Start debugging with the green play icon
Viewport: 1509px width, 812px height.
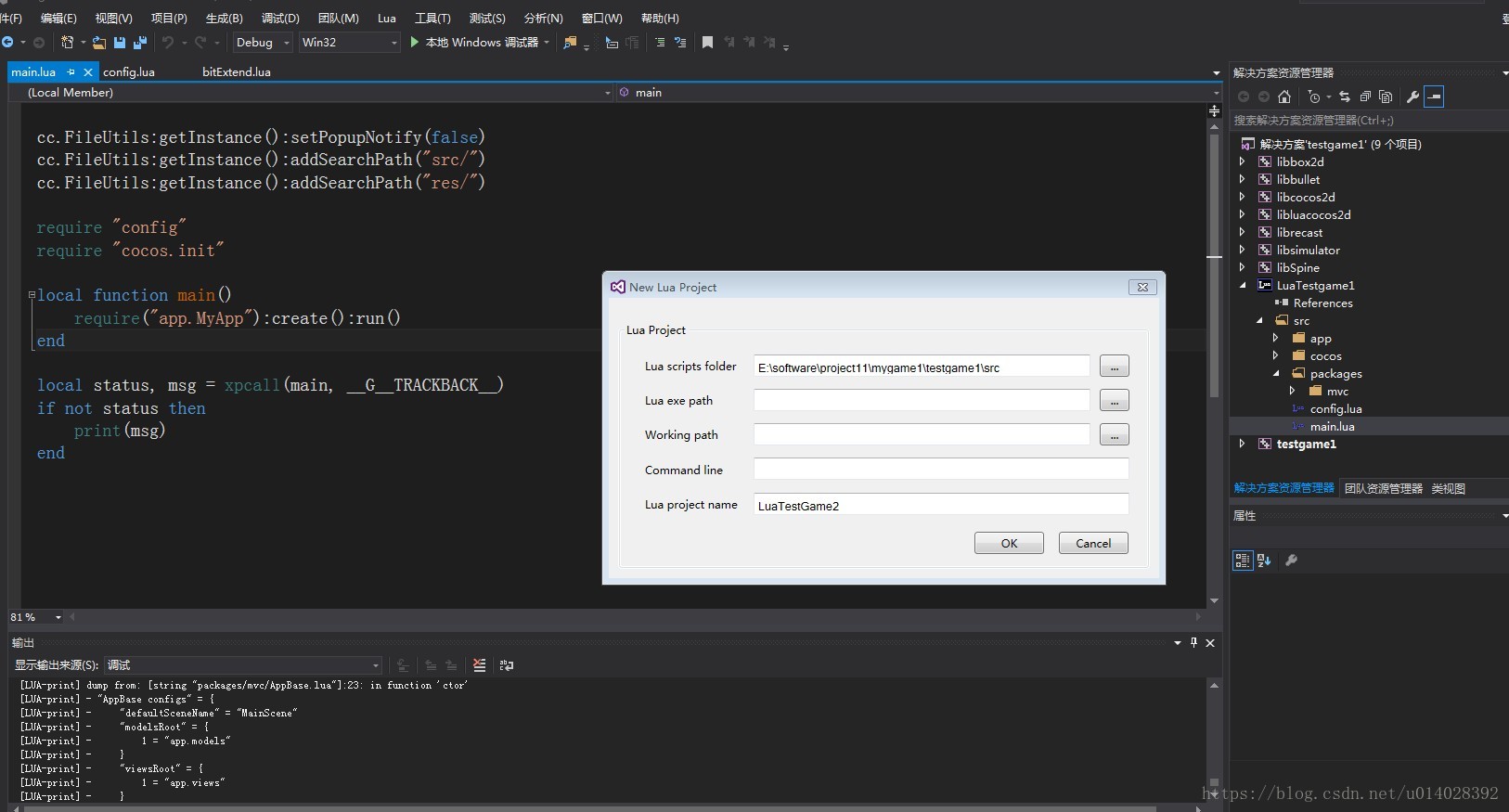coord(415,42)
